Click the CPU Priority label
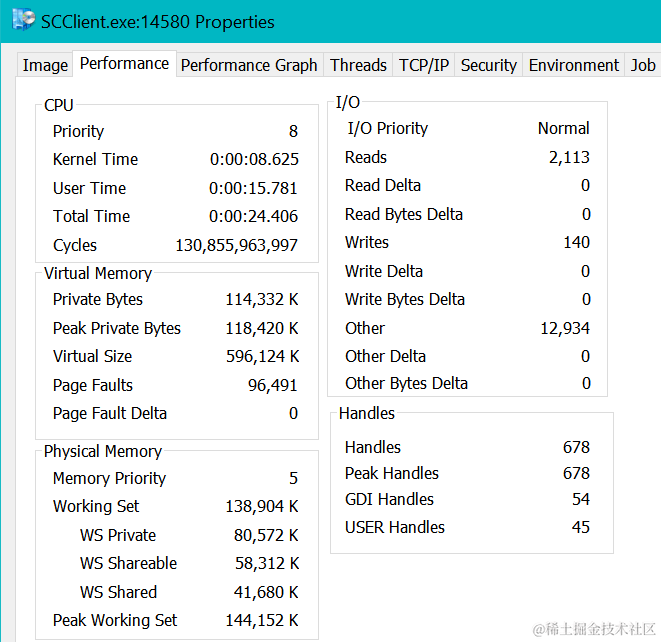661x642 pixels. pyautogui.click(x=78, y=132)
